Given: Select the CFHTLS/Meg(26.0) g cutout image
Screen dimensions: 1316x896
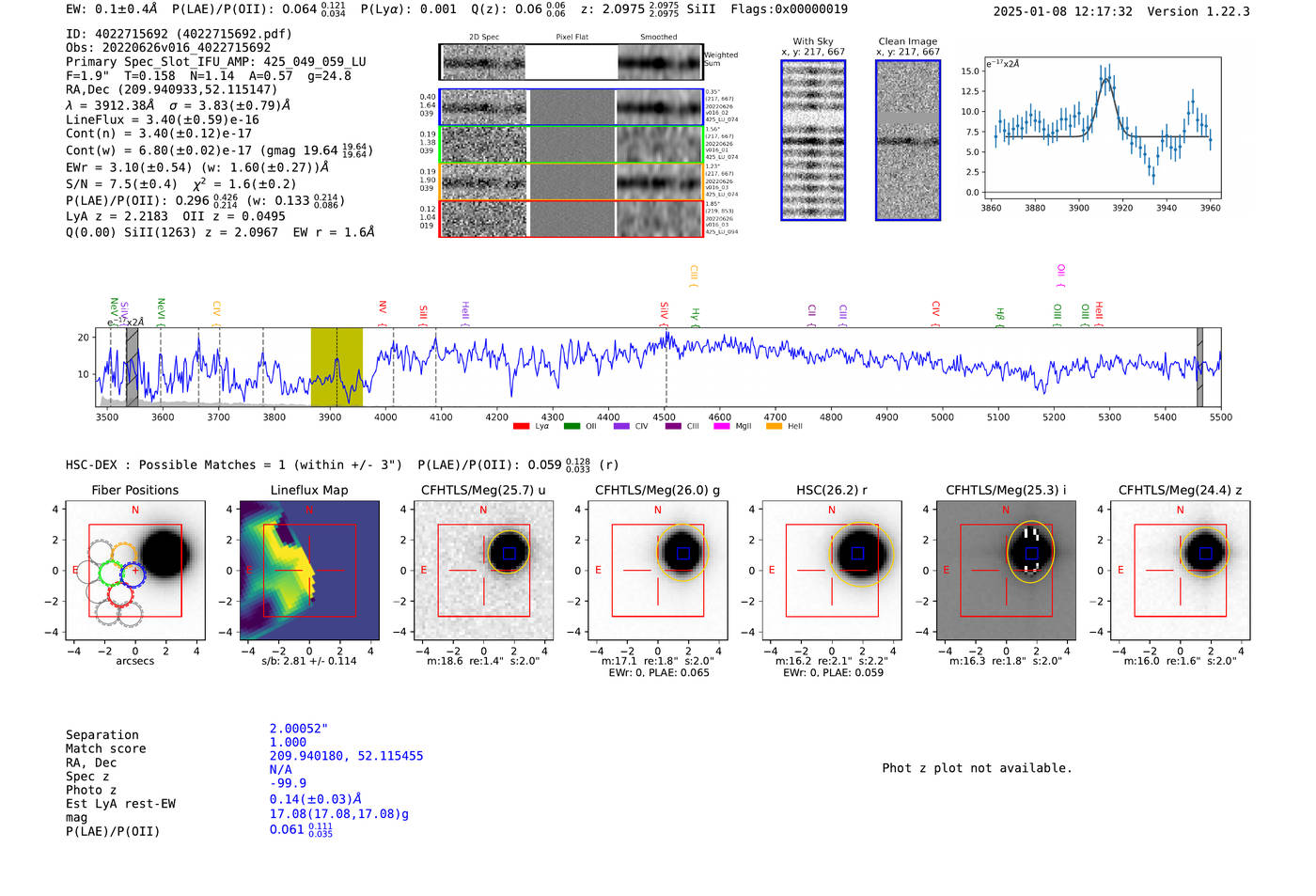Looking at the screenshot, I should (658, 570).
